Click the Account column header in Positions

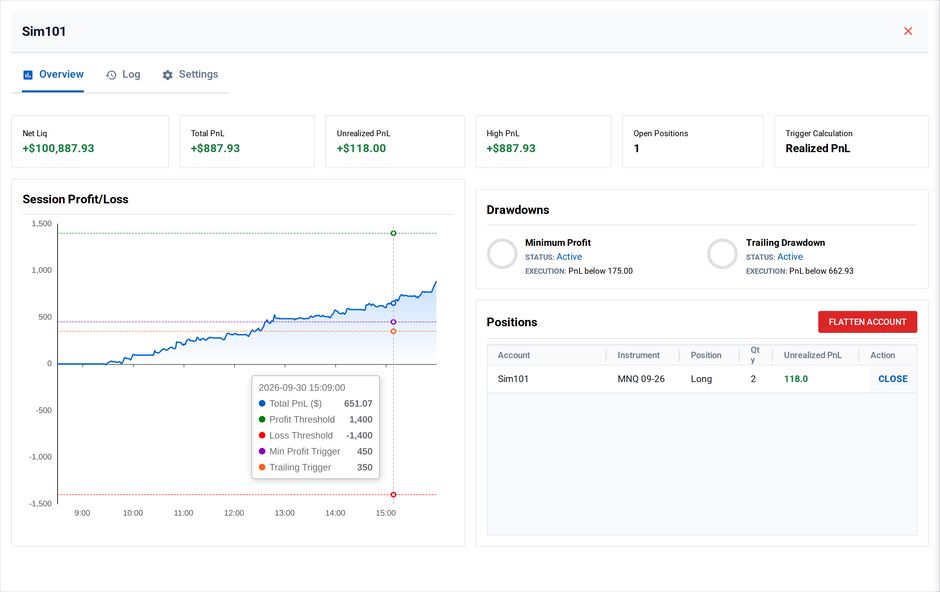514,355
